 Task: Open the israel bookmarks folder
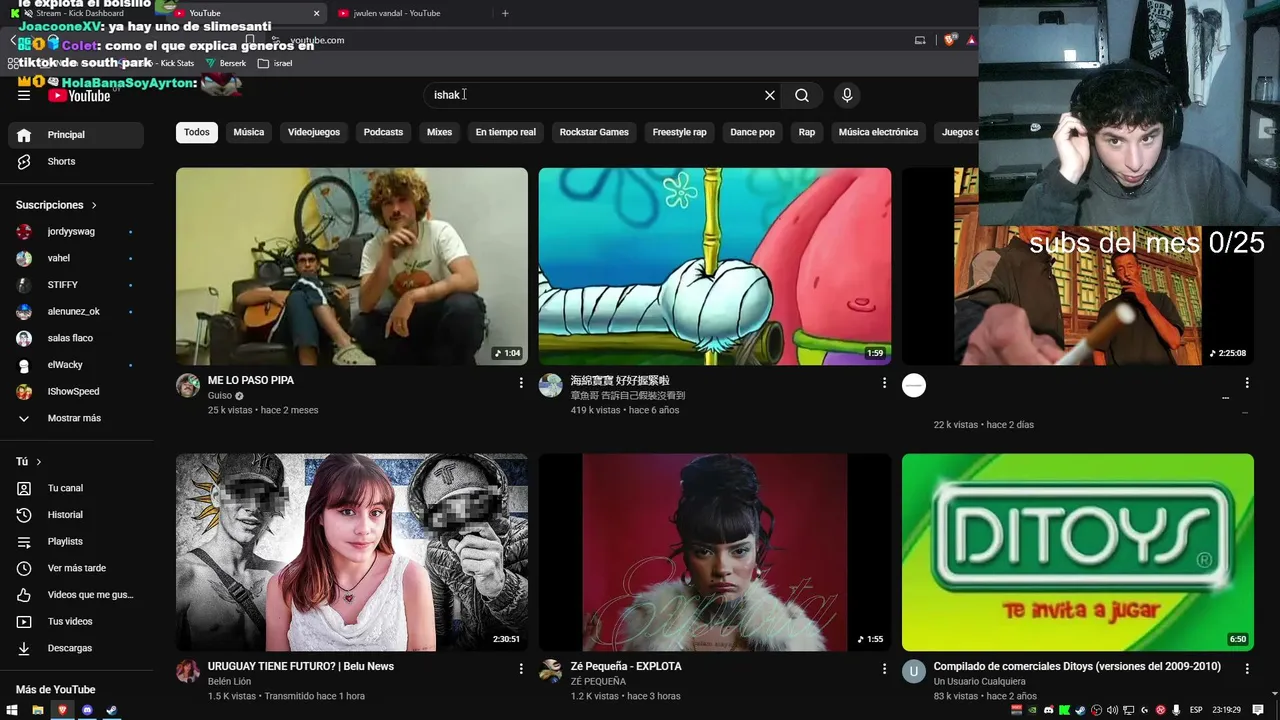click(x=275, y=63)
